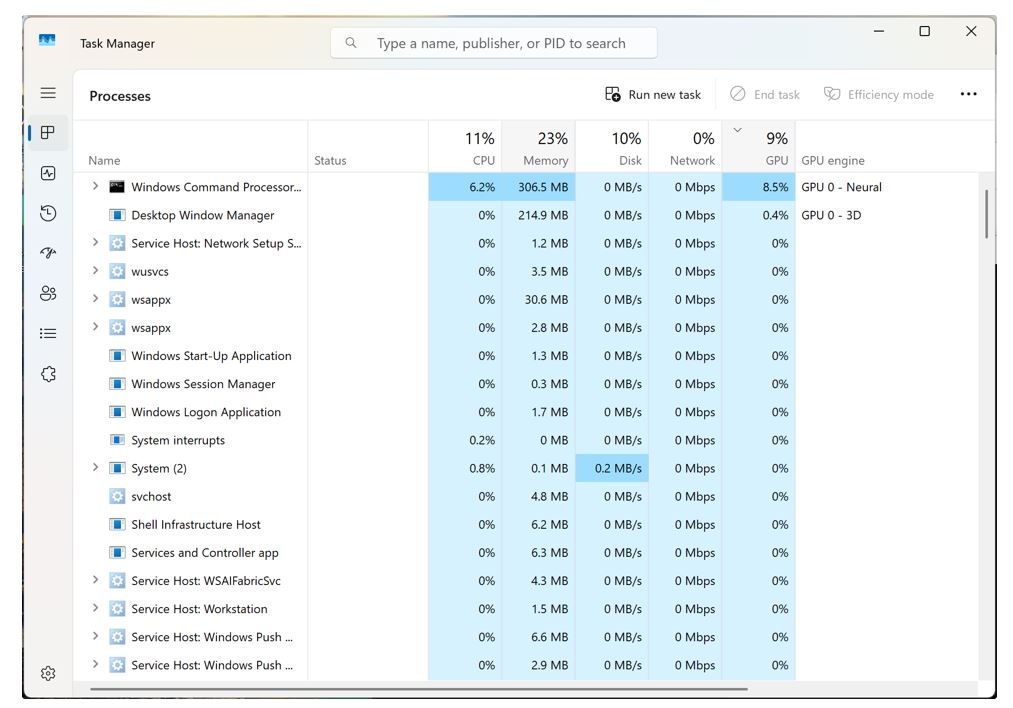Click the vertical scrollbar thumb
This screenshot has width=1013, height=708.
(987, 214)
